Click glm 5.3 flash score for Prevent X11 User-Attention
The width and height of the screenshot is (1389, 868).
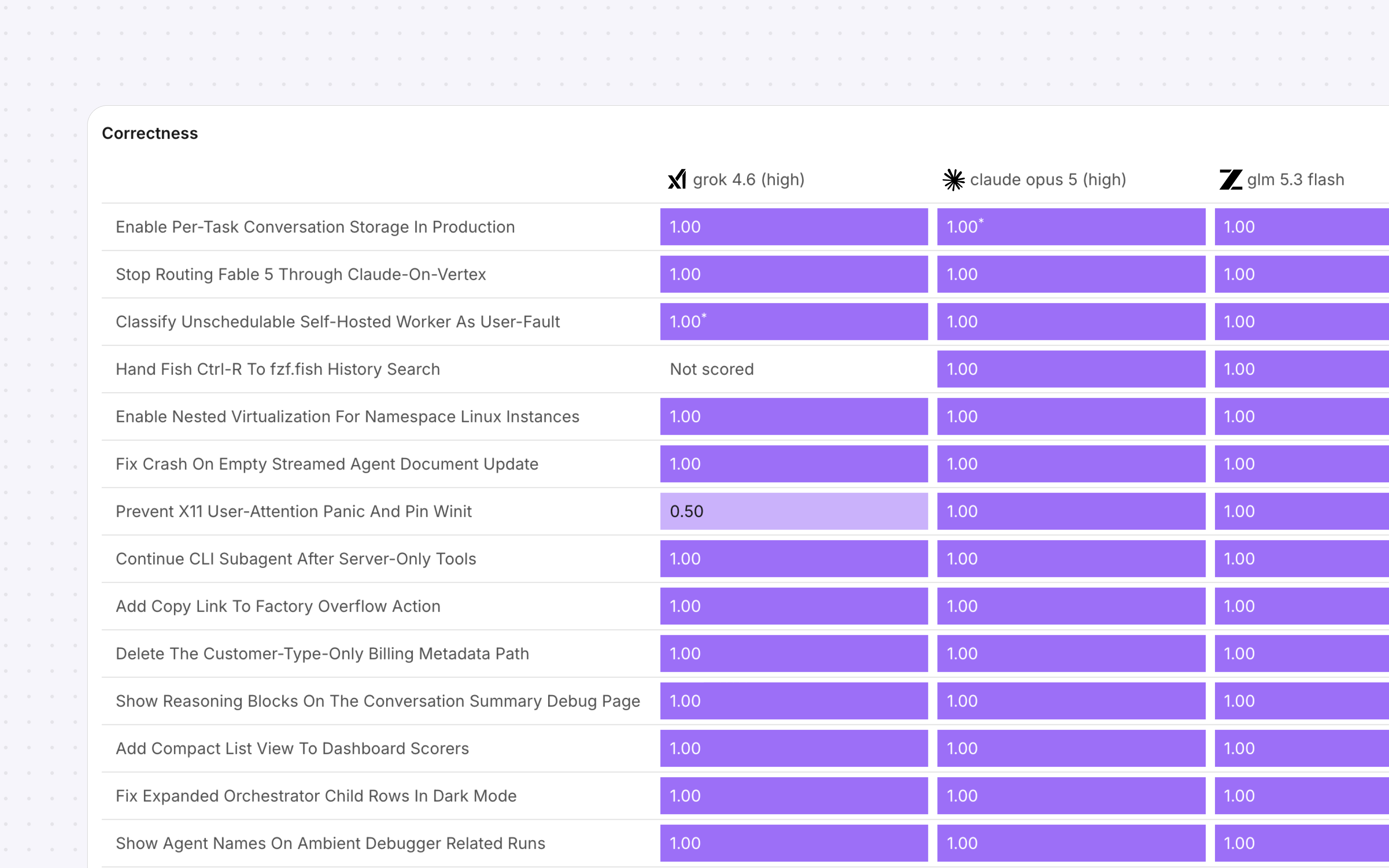(x=1302, y=511)
